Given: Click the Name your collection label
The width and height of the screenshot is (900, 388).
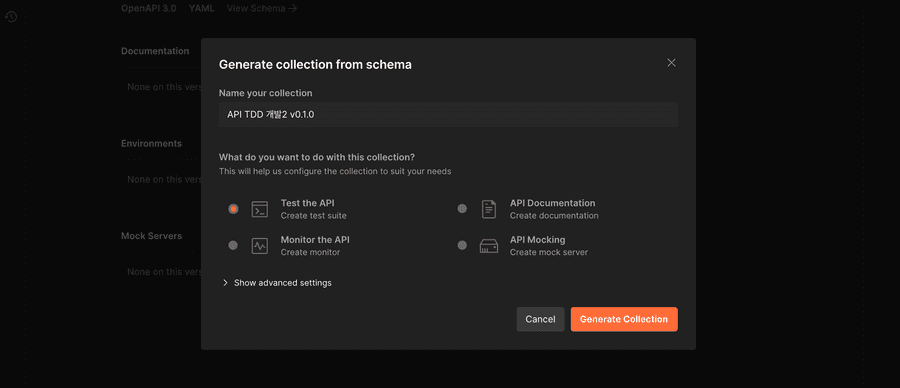Looking at the screenshot, I should point(266,93).
